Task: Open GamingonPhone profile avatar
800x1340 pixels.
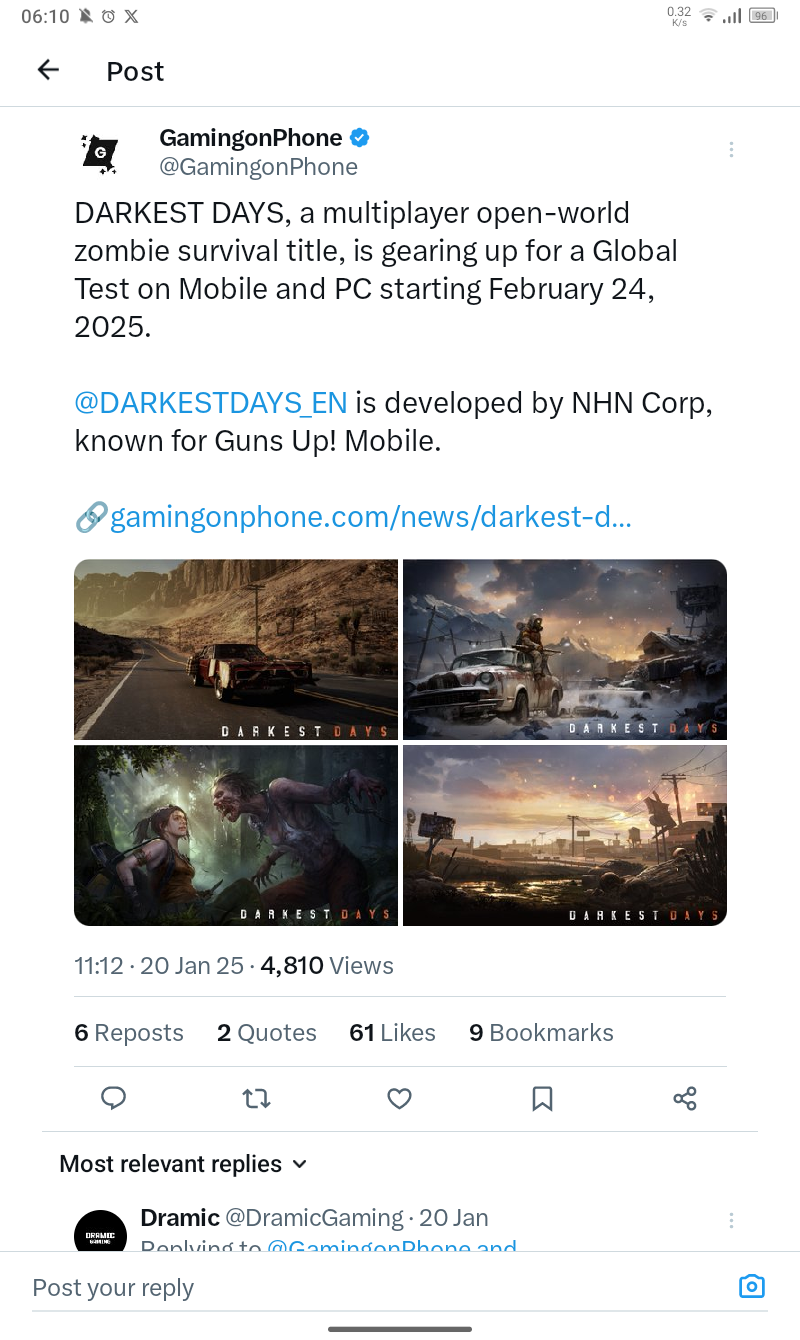Action: (x=100, y=152)
